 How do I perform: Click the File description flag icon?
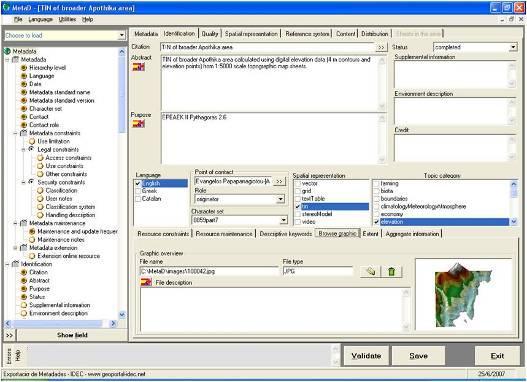146,282
